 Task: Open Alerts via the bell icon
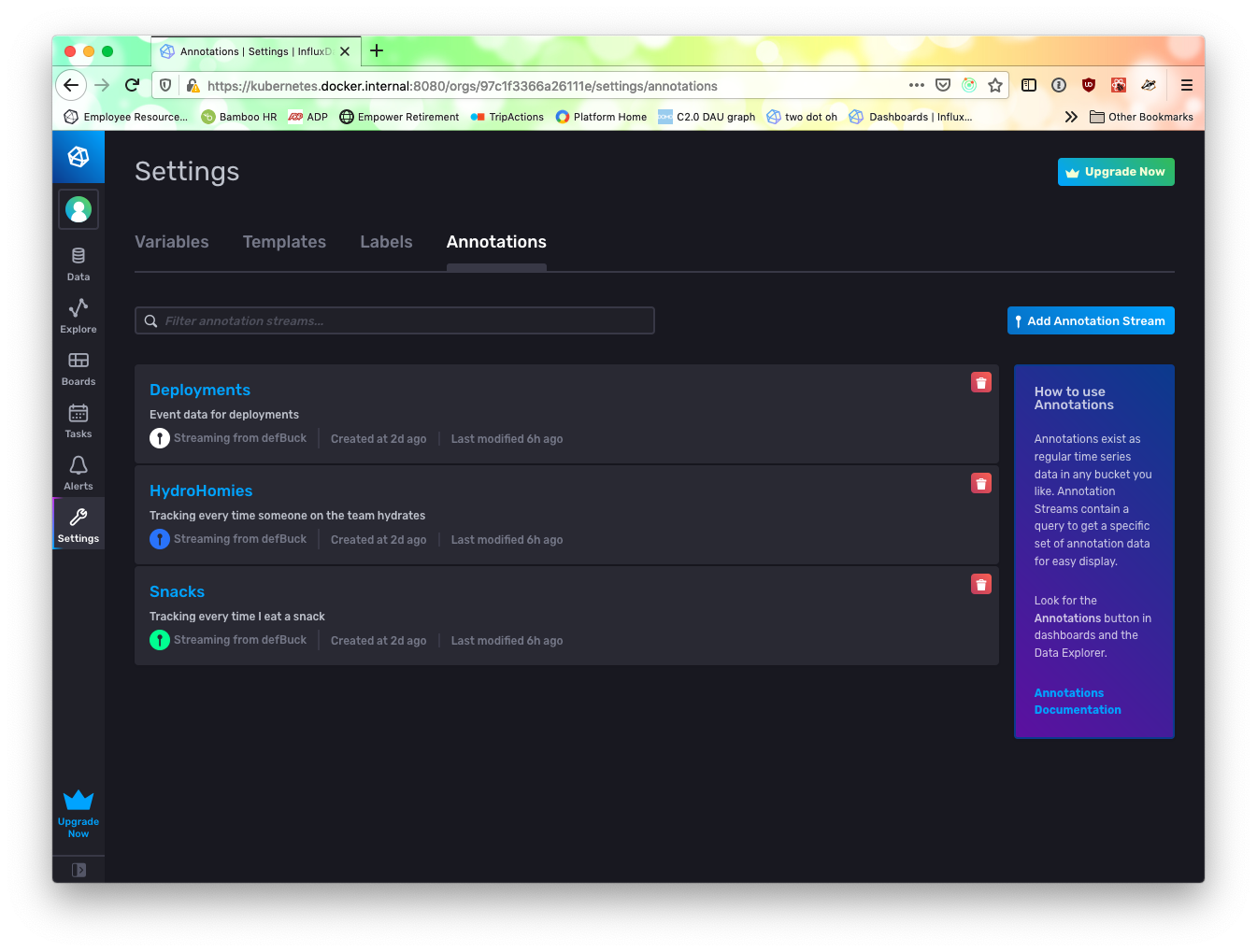(78, 471)
